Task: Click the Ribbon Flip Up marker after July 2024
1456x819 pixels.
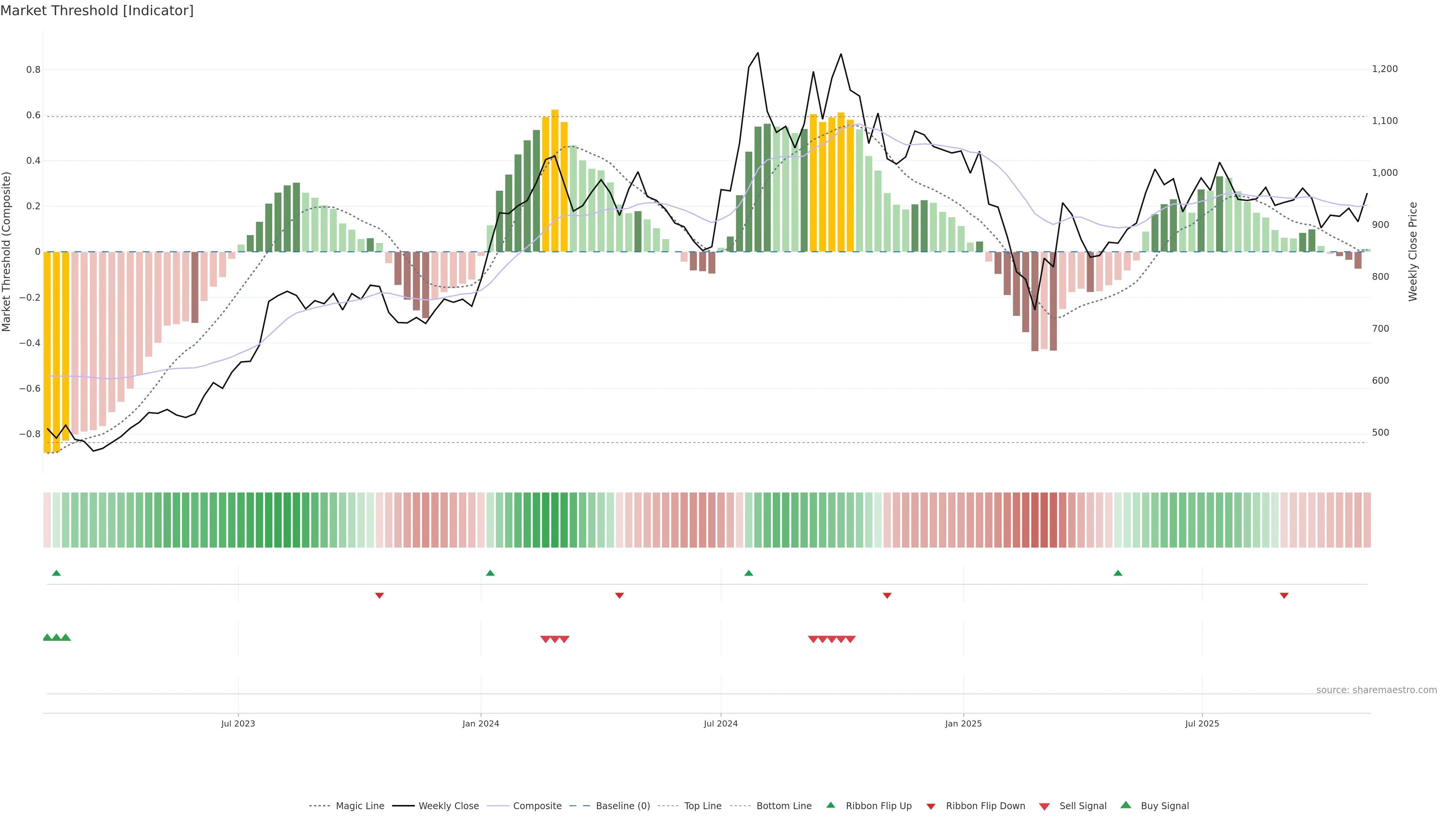Action: (748, 573)
